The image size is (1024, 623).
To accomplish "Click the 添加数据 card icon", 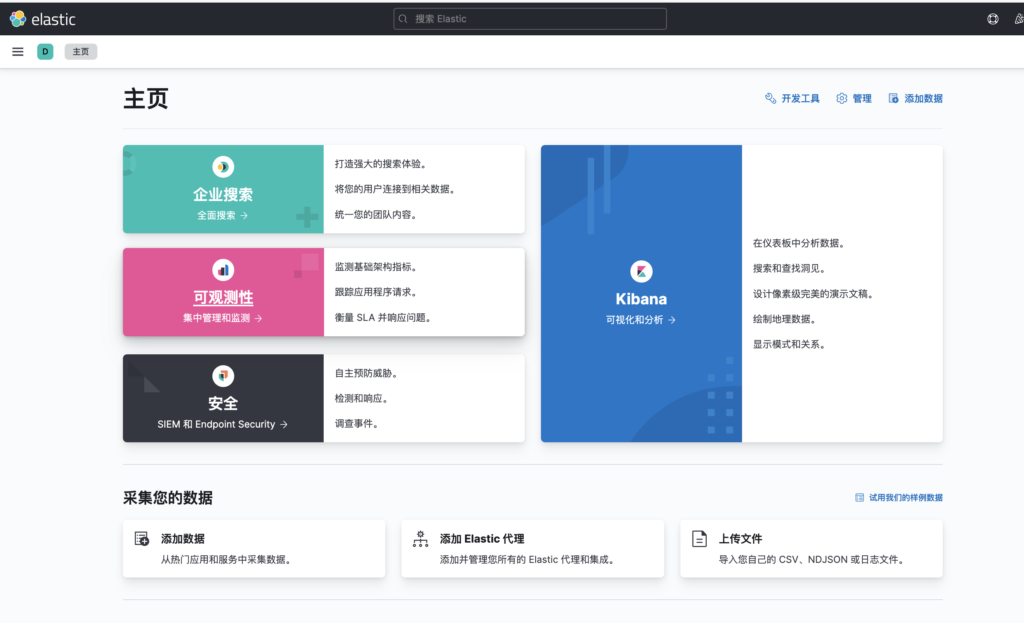I will coord(142,539).
